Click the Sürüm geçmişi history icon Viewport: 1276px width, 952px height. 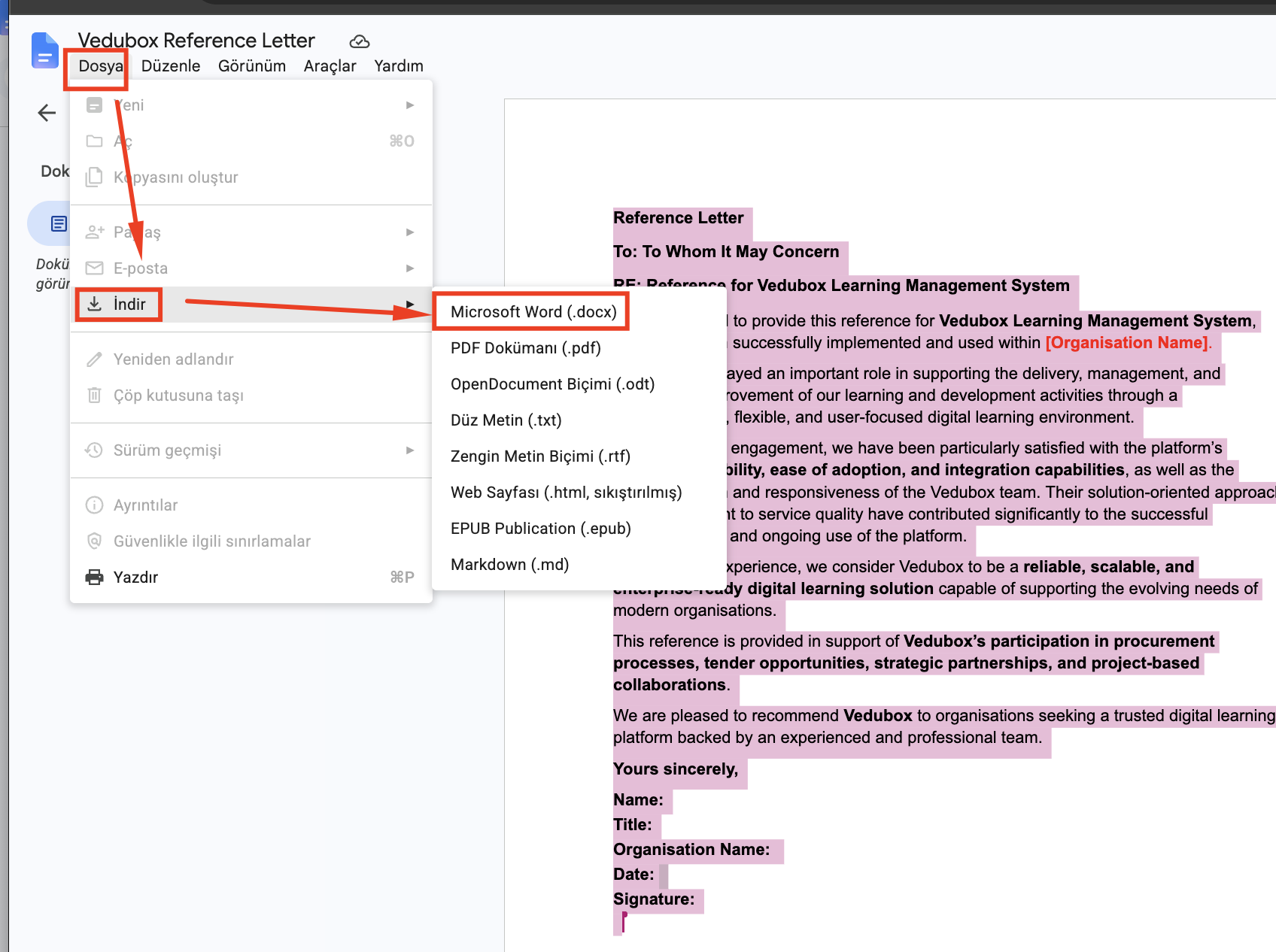94,450
